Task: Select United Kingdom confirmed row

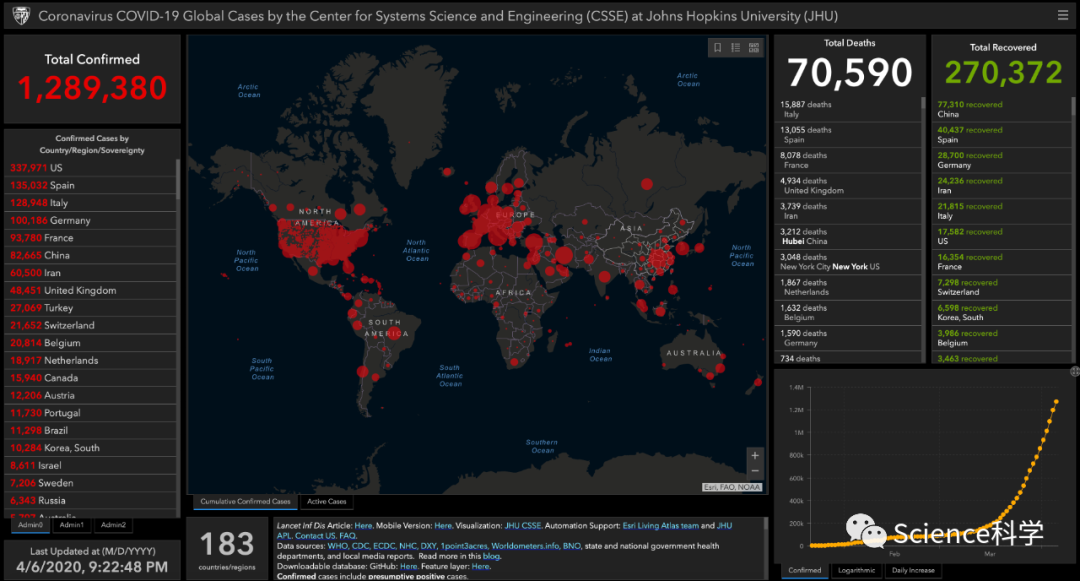Action: pos(91,290)
